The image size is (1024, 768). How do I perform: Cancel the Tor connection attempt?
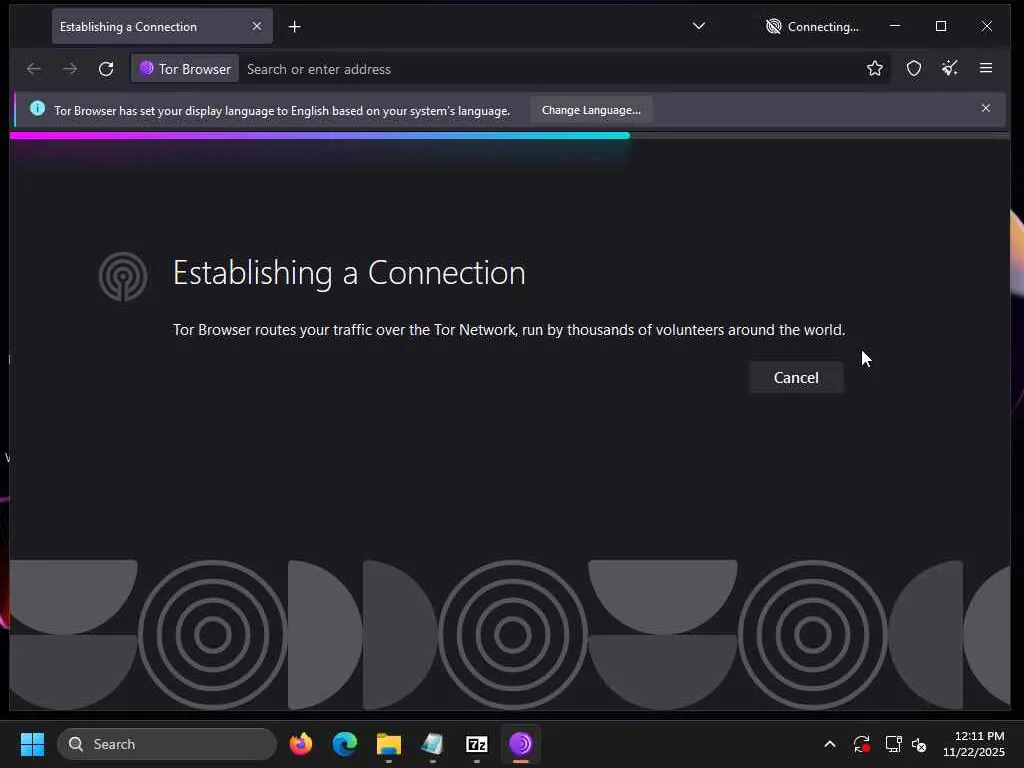coord(795,377)
